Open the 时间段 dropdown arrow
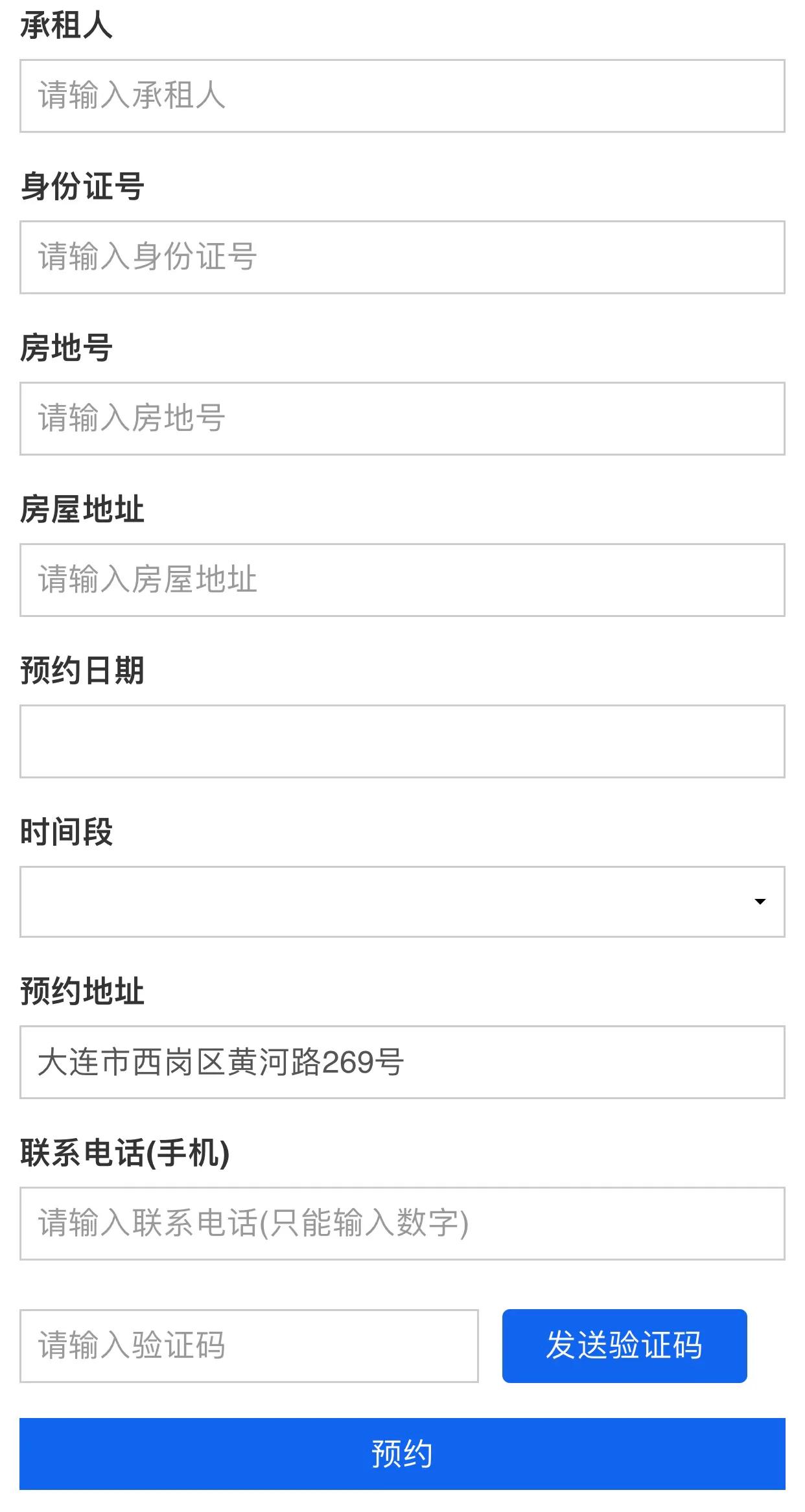Viewport: 805px width, 1512px height. 760,900
